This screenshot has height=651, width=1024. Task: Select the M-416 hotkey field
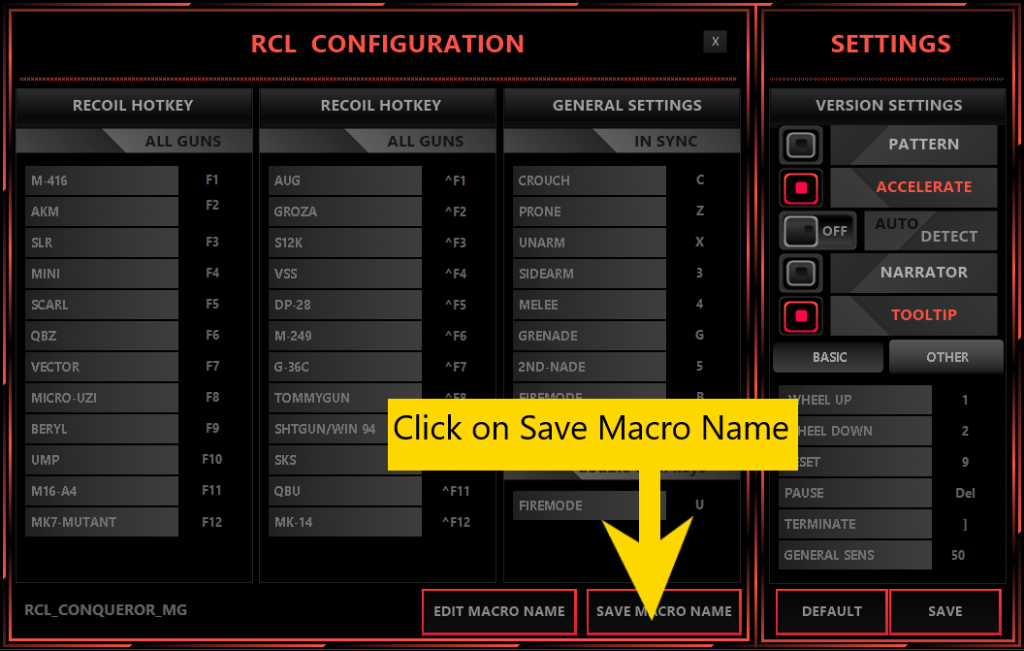tap(102, 181)
